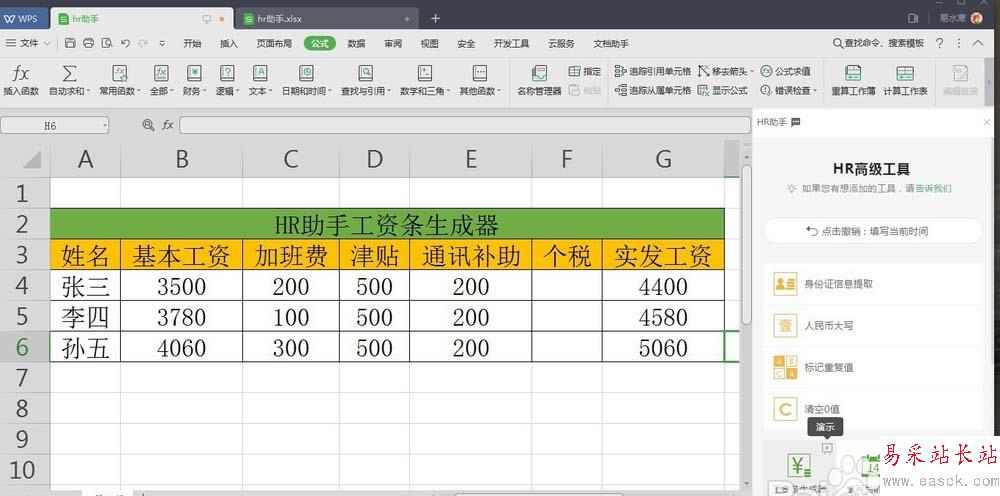The height and width of the screenshot is (496, 1000).
Task: Click the Undo arrow icon
Action: pos(125,43)
